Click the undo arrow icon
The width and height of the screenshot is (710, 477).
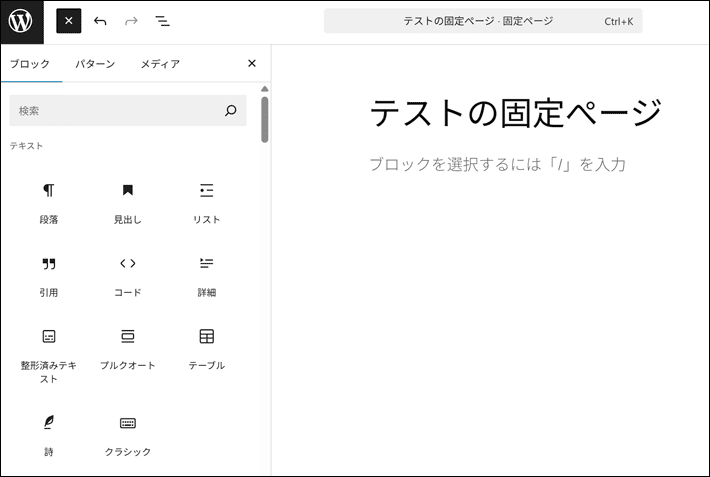click(100, 21)
